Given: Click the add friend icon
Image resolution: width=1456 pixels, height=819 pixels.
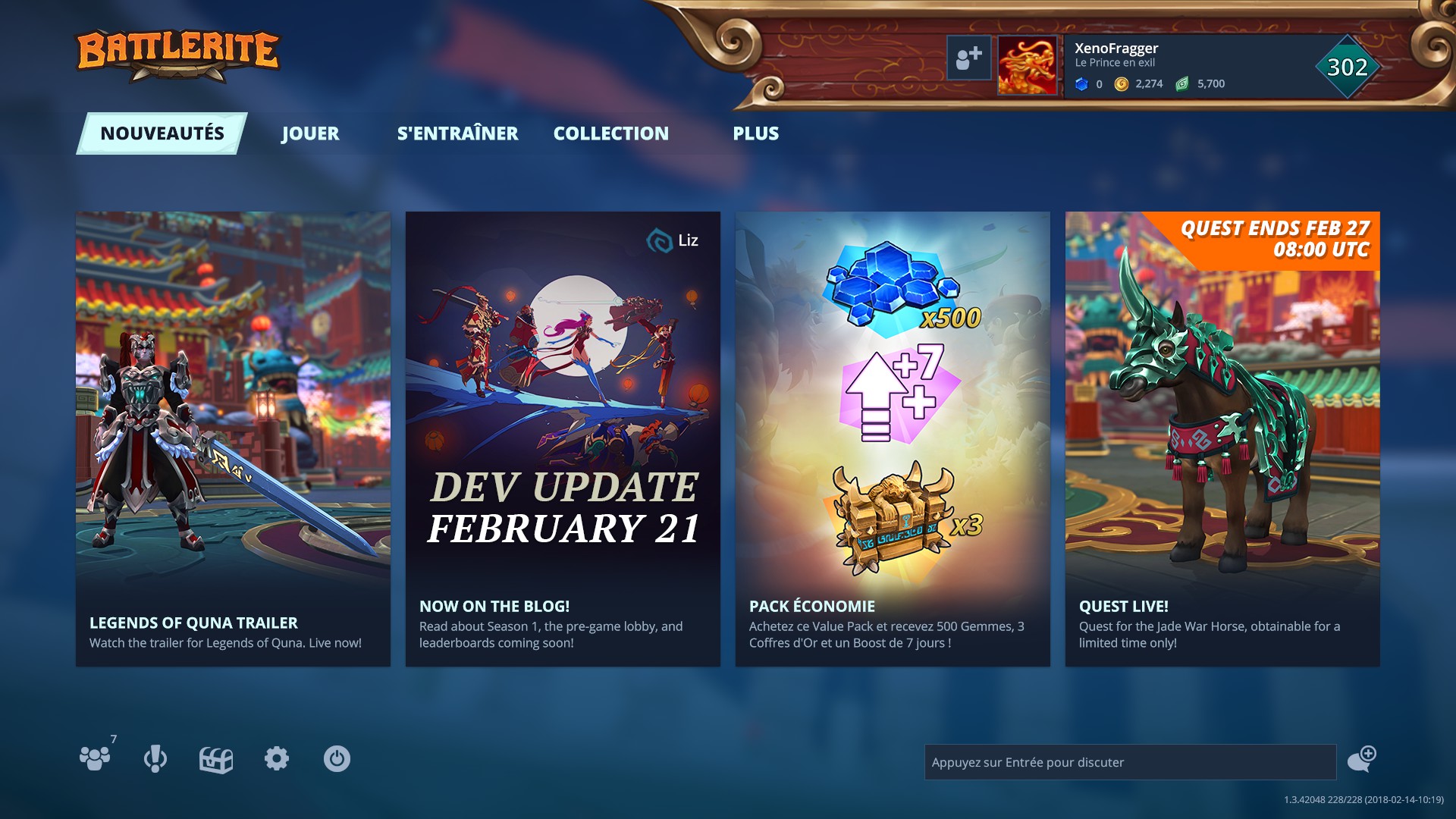Looking at the screenshot, I should (968, 58).
